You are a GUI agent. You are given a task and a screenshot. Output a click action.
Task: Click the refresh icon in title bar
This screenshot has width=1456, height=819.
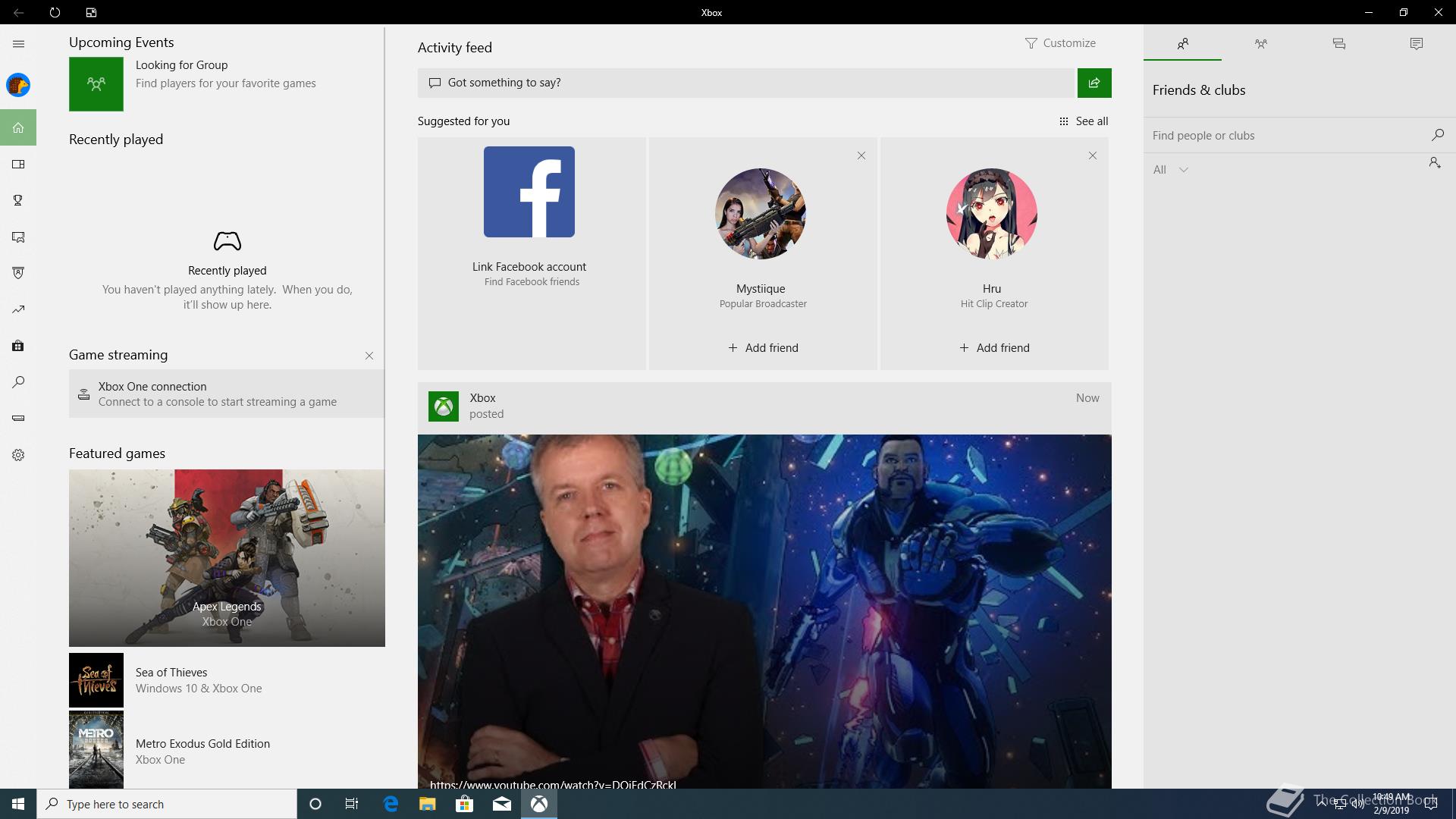coord(55,12)
